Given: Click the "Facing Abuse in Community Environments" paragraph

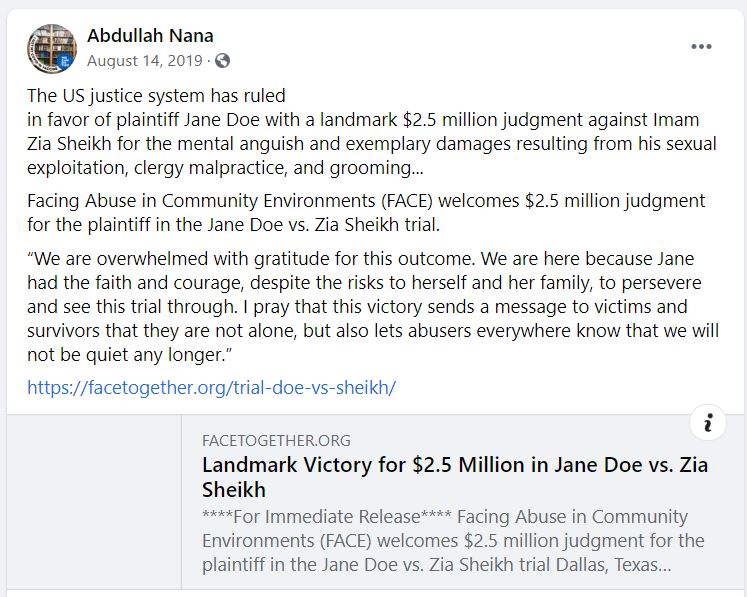Looking at the screenshot, I should click(366, 212).
